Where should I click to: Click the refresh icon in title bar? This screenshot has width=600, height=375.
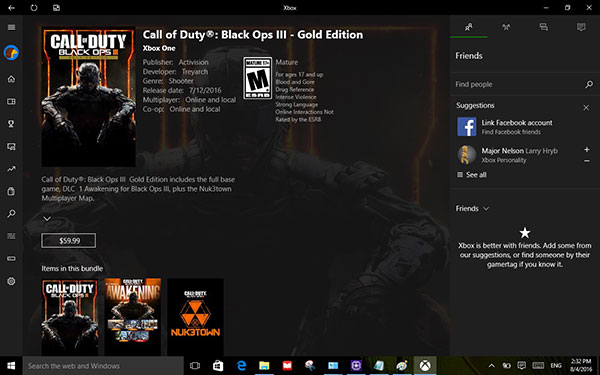point(34,7)
